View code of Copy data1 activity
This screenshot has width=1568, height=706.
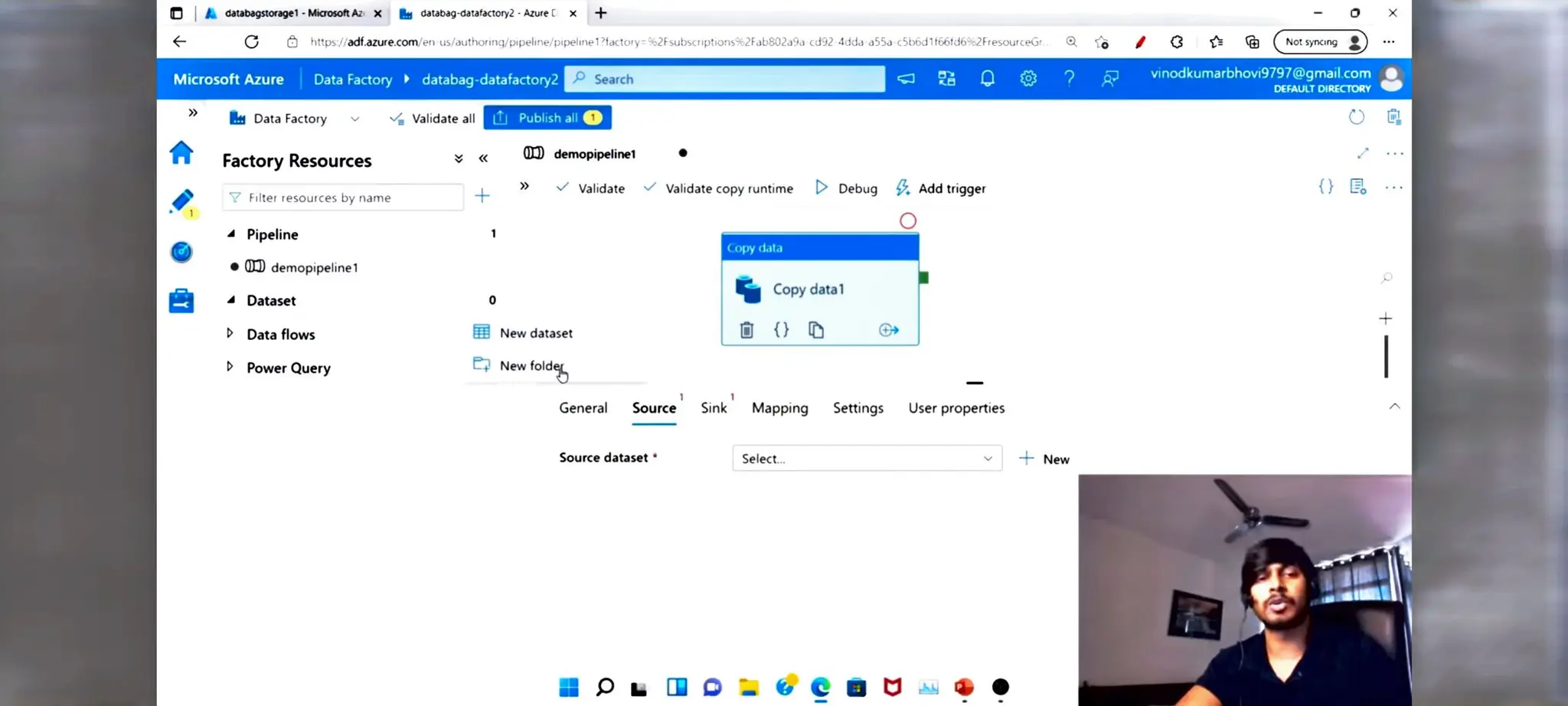781,330
